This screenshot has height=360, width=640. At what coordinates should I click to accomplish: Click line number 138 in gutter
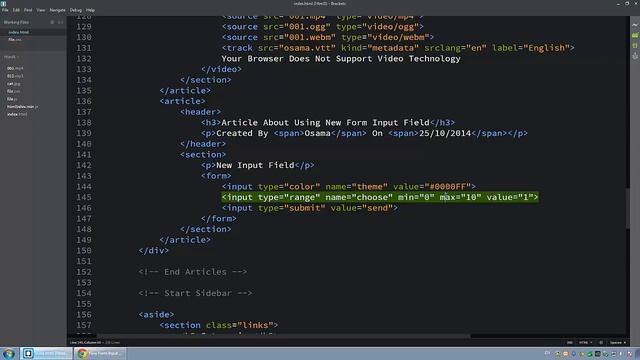[x=84, y=122]
